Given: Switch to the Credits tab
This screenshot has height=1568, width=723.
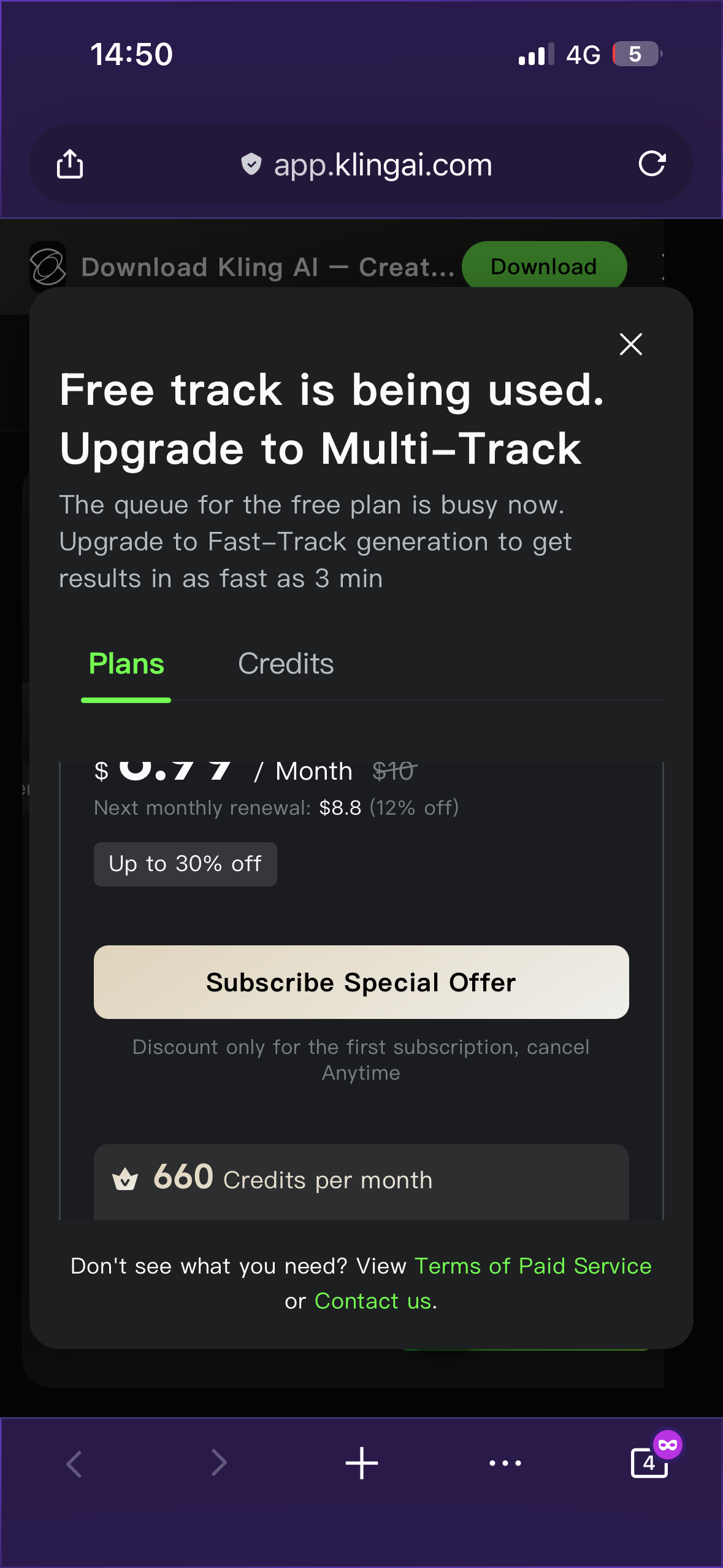Looking at the screenshot, I should coord(286,664).
